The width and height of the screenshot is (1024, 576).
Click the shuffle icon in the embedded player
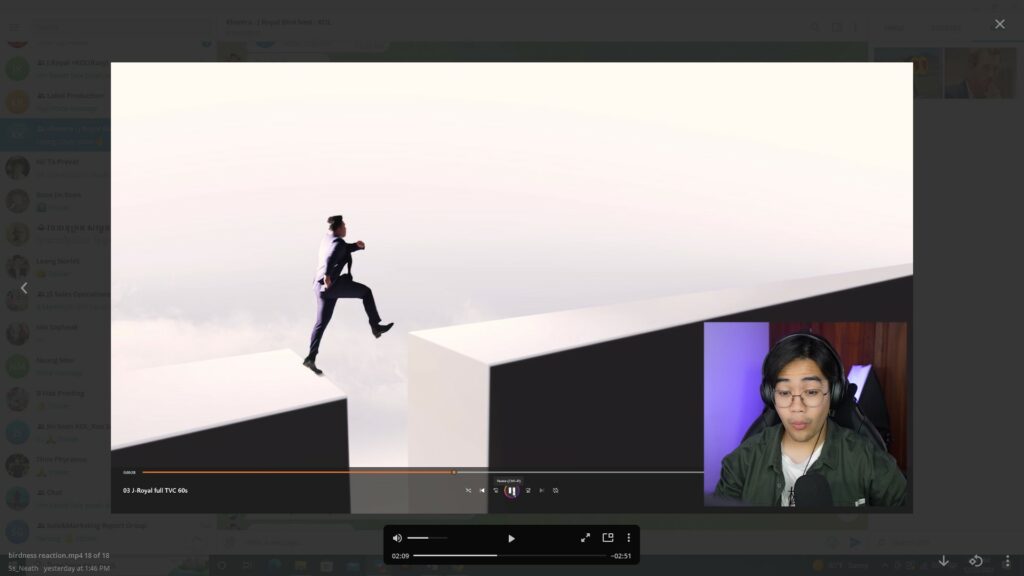pos(468,491)
